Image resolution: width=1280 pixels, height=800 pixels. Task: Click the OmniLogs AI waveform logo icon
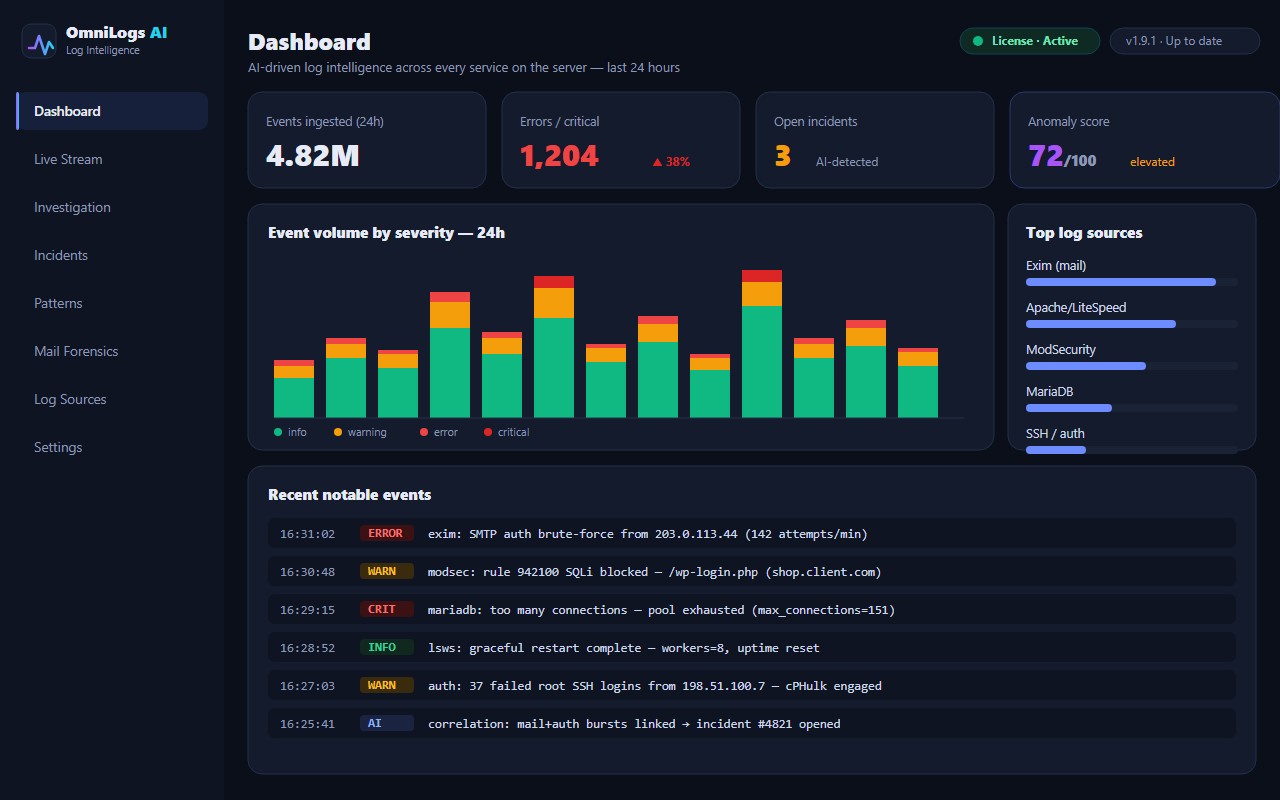click(x=39, y=41)
